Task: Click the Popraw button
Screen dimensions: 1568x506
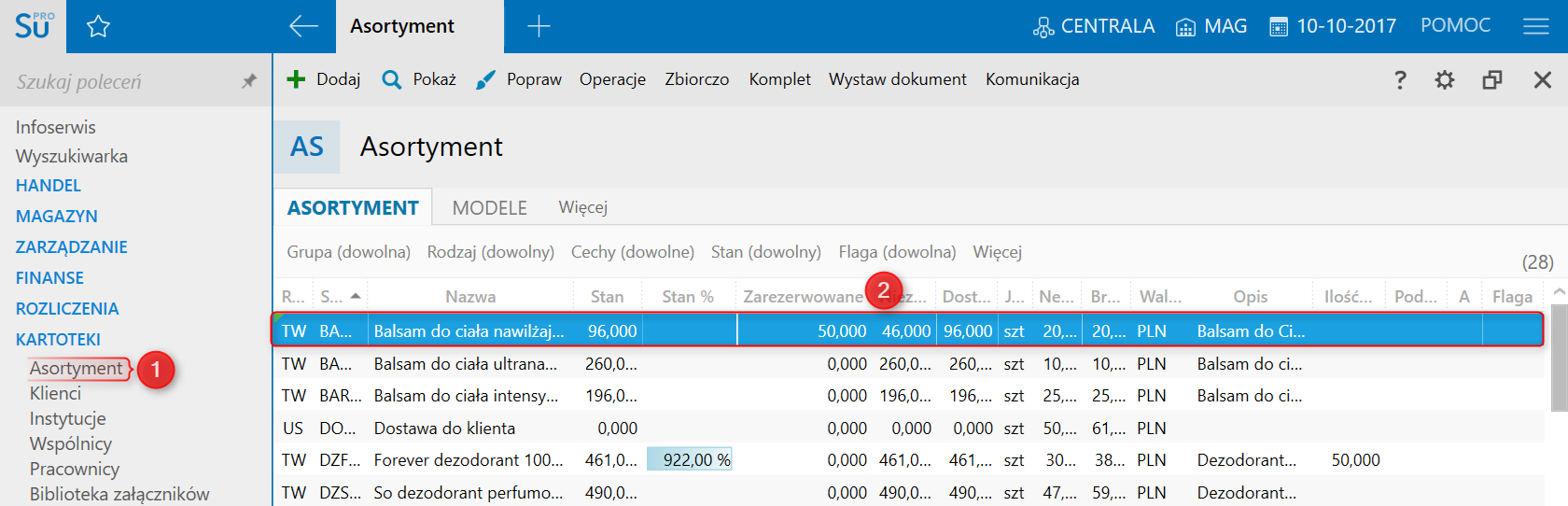Action: click(519, 79)
